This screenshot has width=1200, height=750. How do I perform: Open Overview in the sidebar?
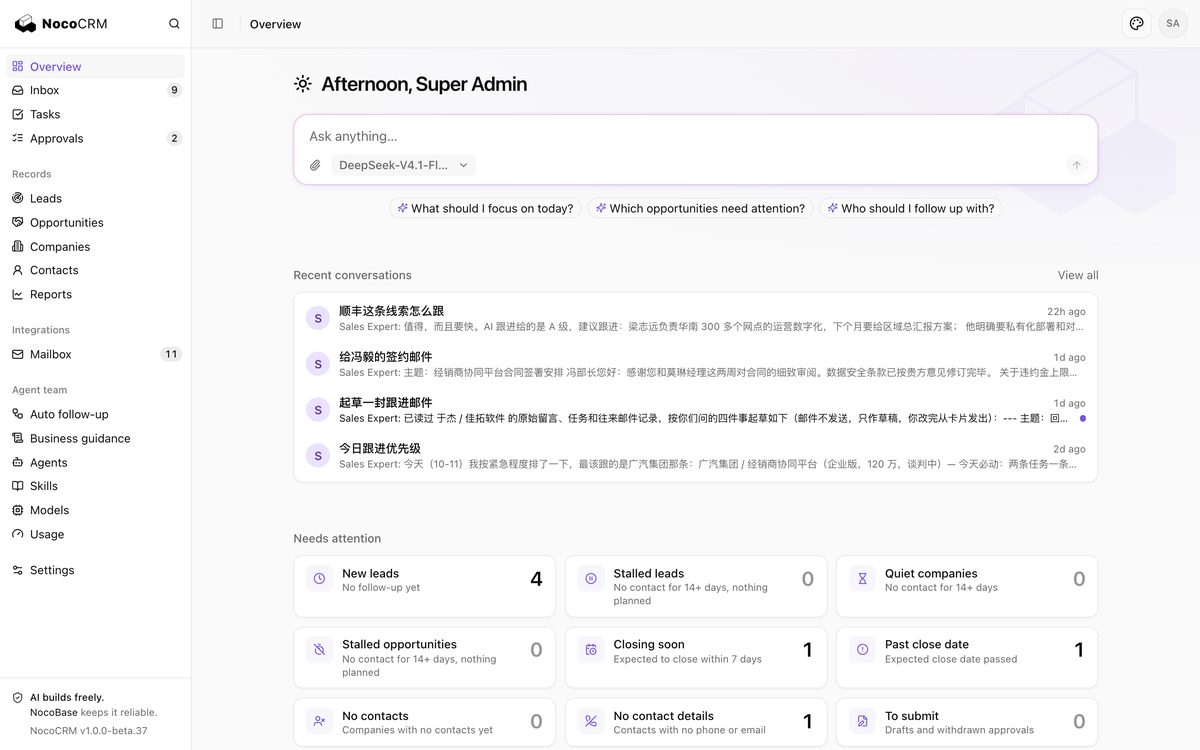(96, 66)
